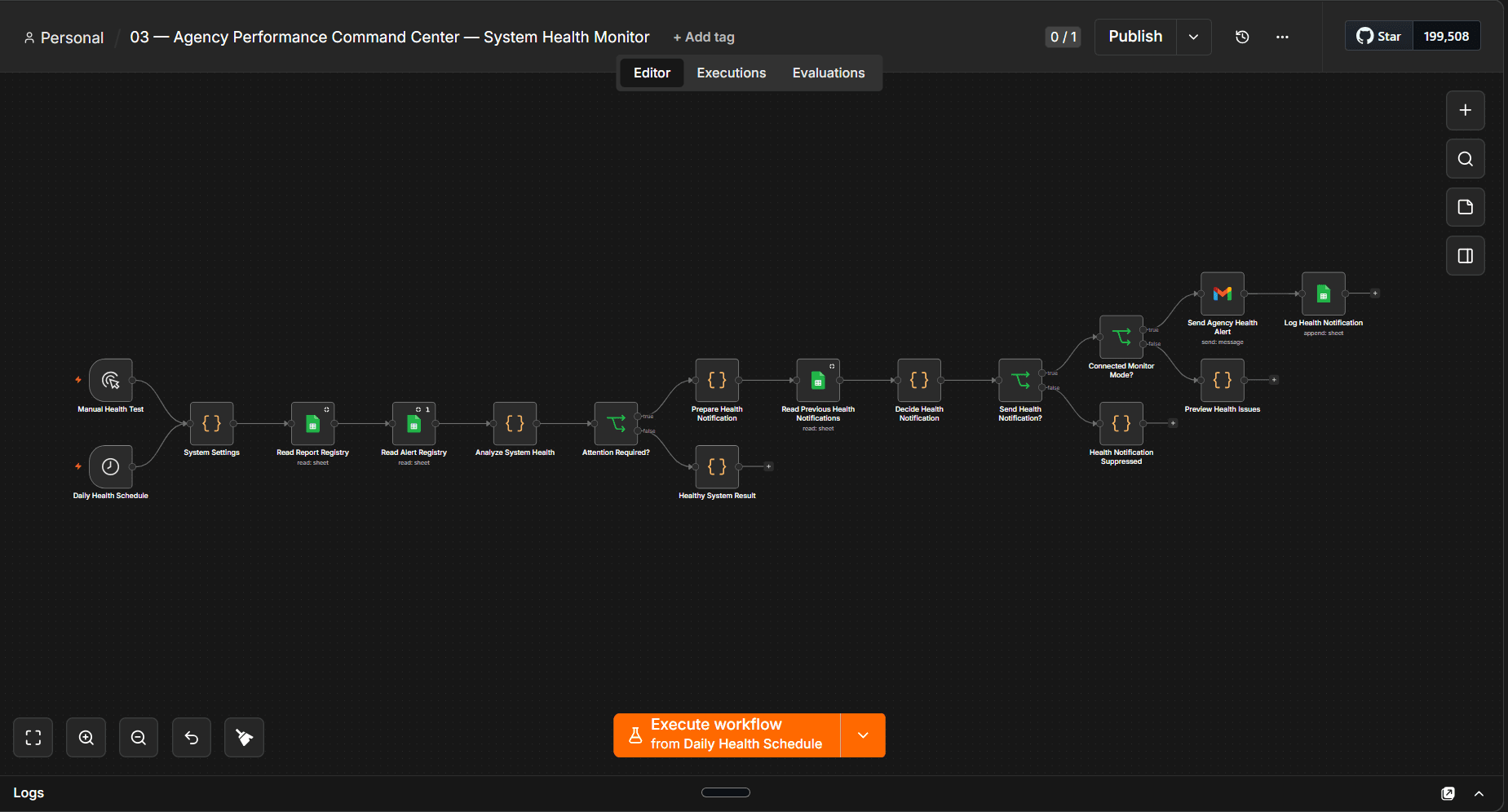Add node after Preview Health Issues output
The height and width of the screenshot is (812, 1508).
[x=1274, y=380]
